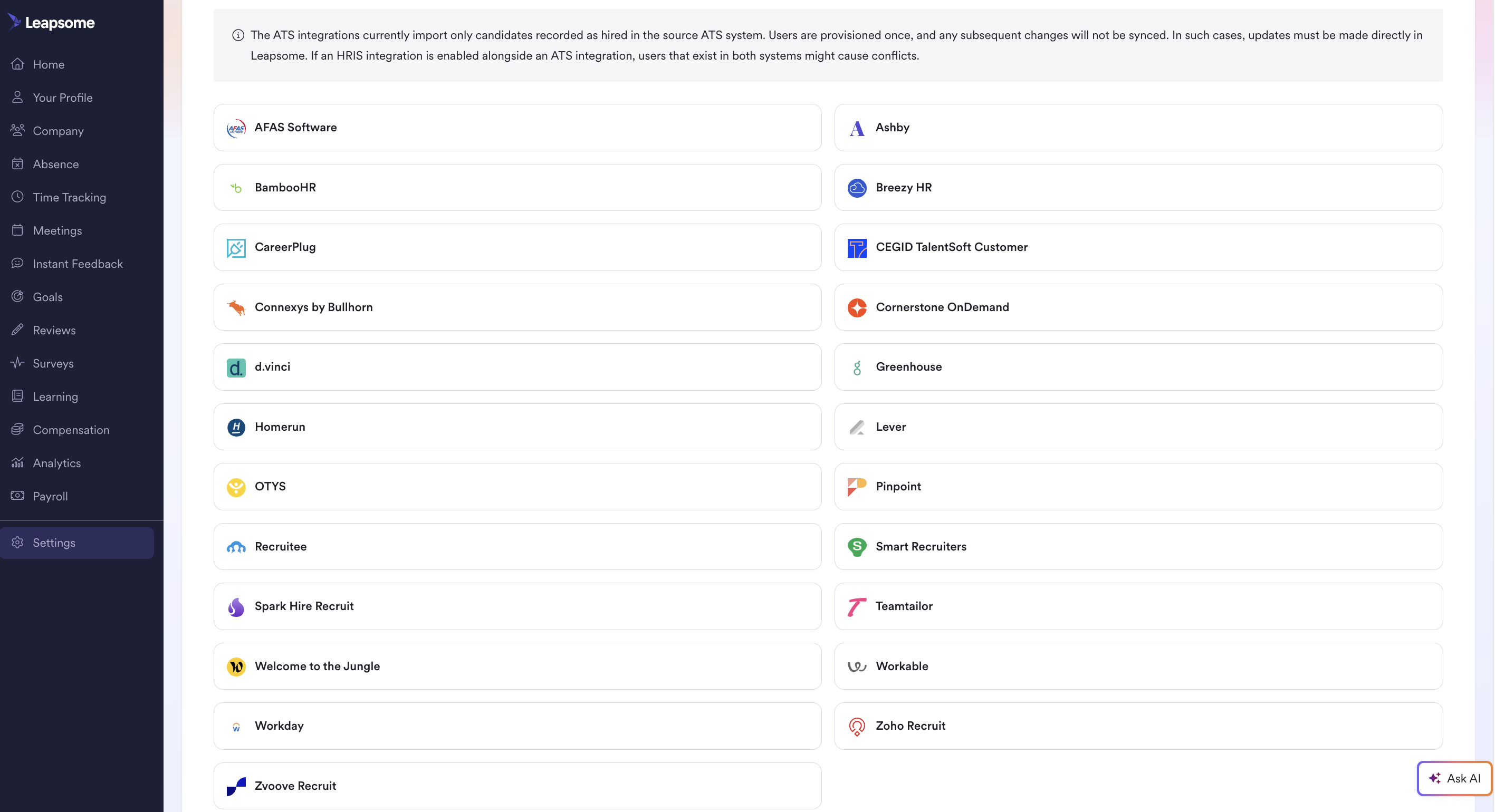Click the Goals target icon

pos(17,296)
